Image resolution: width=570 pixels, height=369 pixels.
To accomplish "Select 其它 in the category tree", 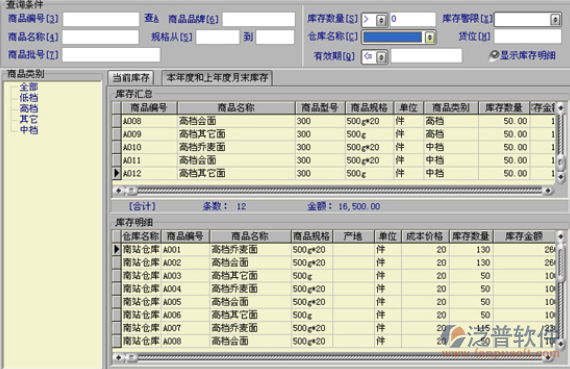I will [29, 119].
